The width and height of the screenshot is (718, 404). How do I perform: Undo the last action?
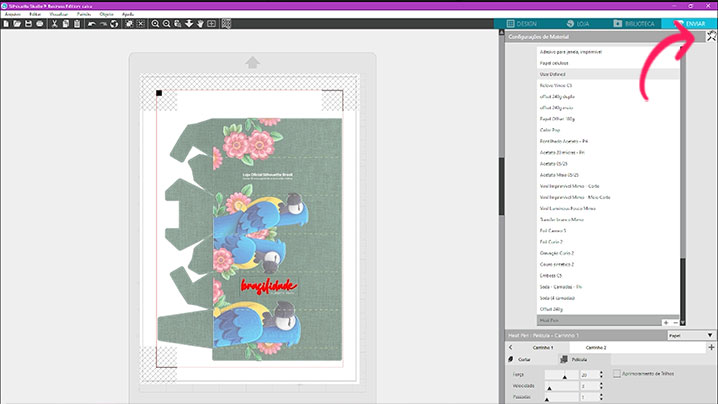92,24
